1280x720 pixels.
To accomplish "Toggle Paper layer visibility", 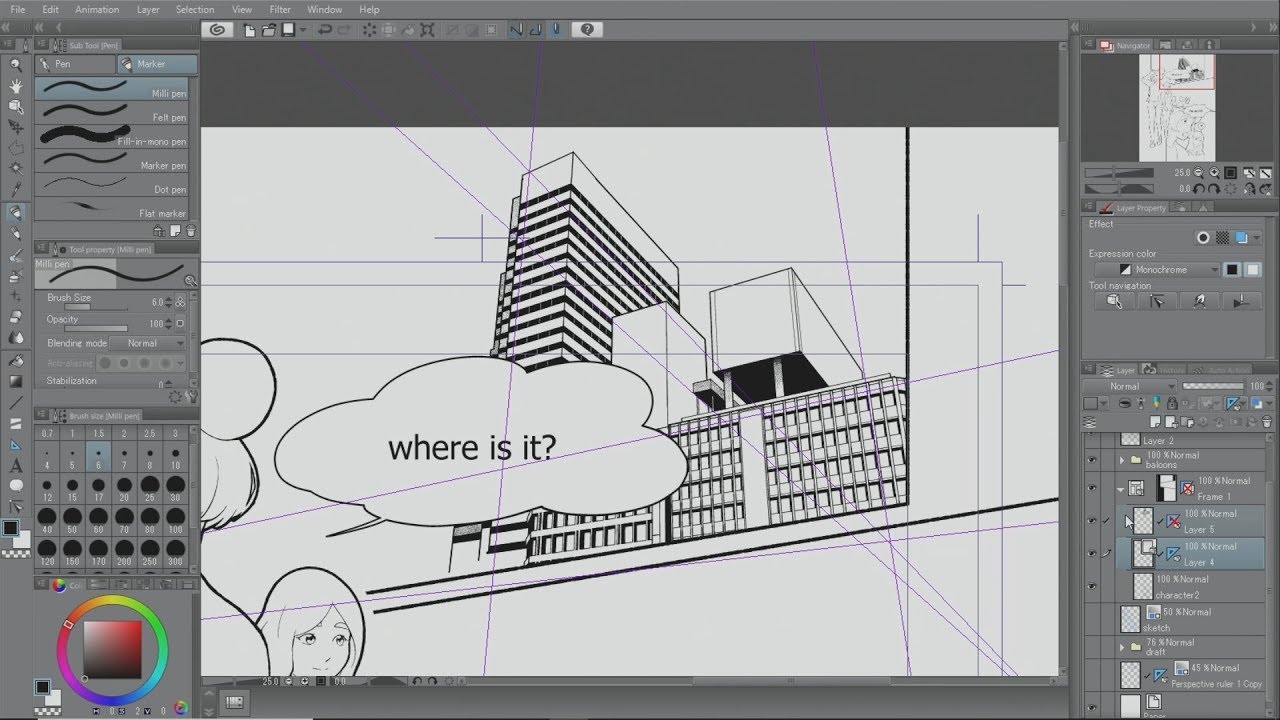I will click(x=1092, y=707).
